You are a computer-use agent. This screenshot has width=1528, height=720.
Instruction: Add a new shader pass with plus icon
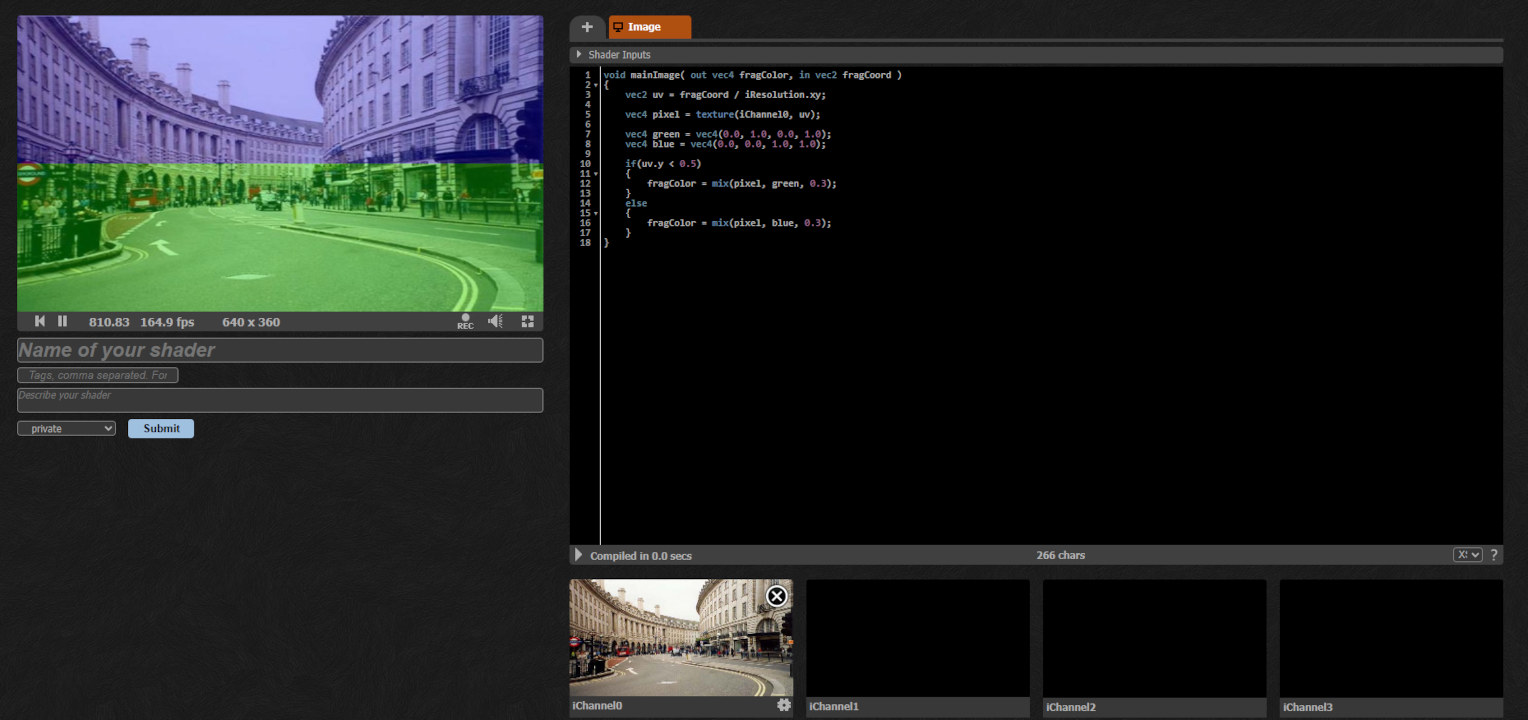(587, 27)
